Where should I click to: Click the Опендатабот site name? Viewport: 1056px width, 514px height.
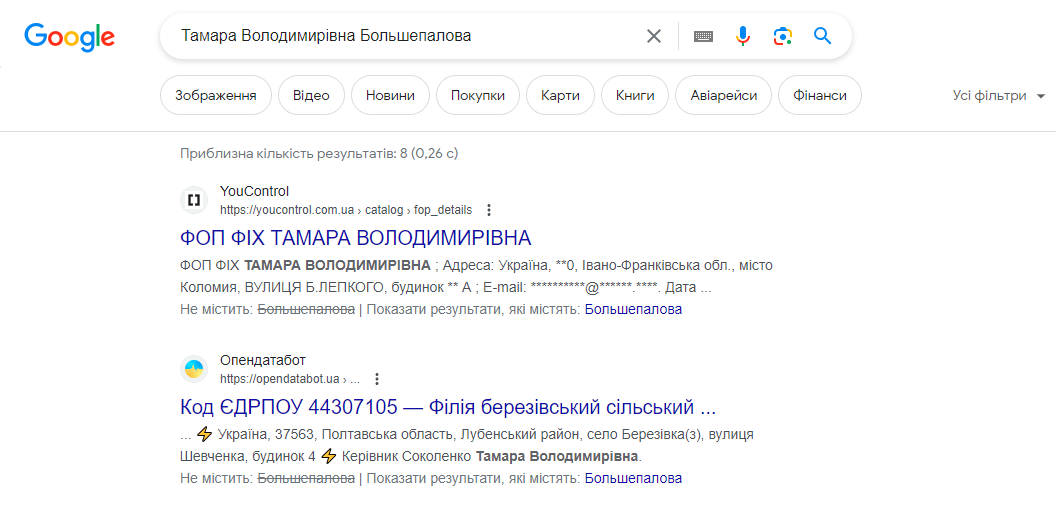coord(263,360)
